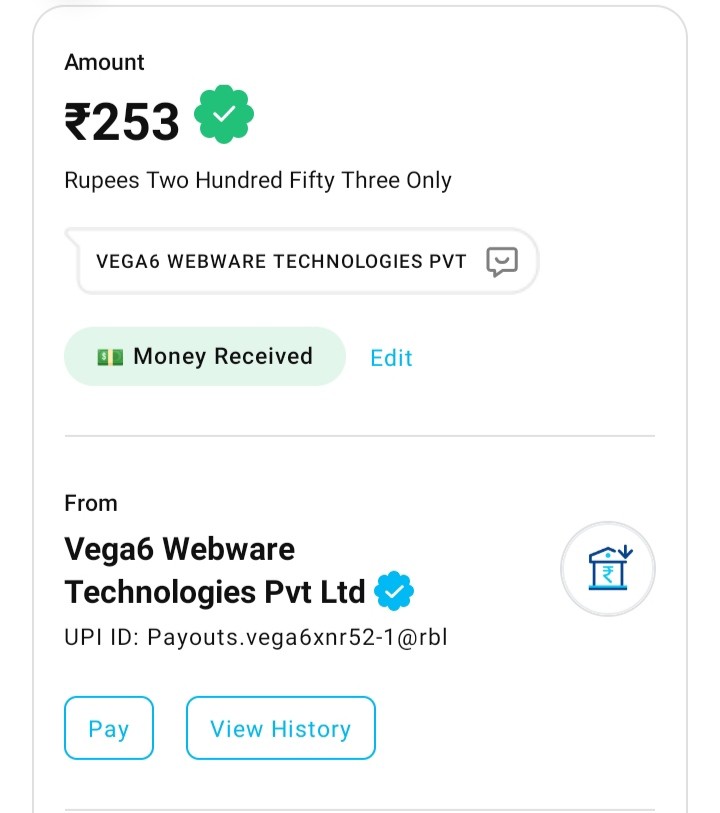The height and width of the screenshot is (813, 720).
Task: Click the UPI ID: label text
Action: 103,637
